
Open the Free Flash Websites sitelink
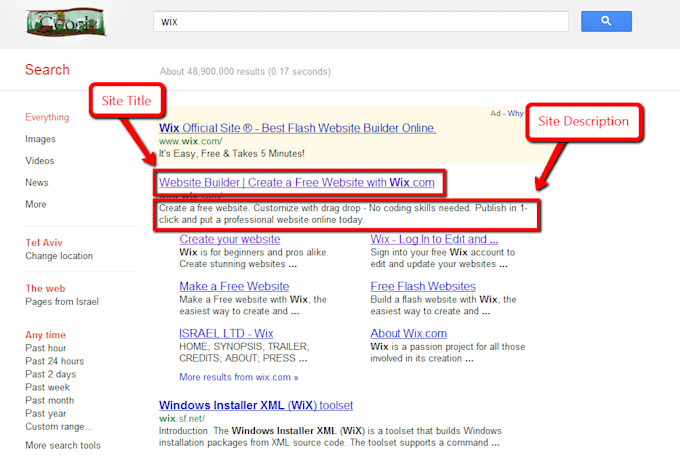(423, 287)
